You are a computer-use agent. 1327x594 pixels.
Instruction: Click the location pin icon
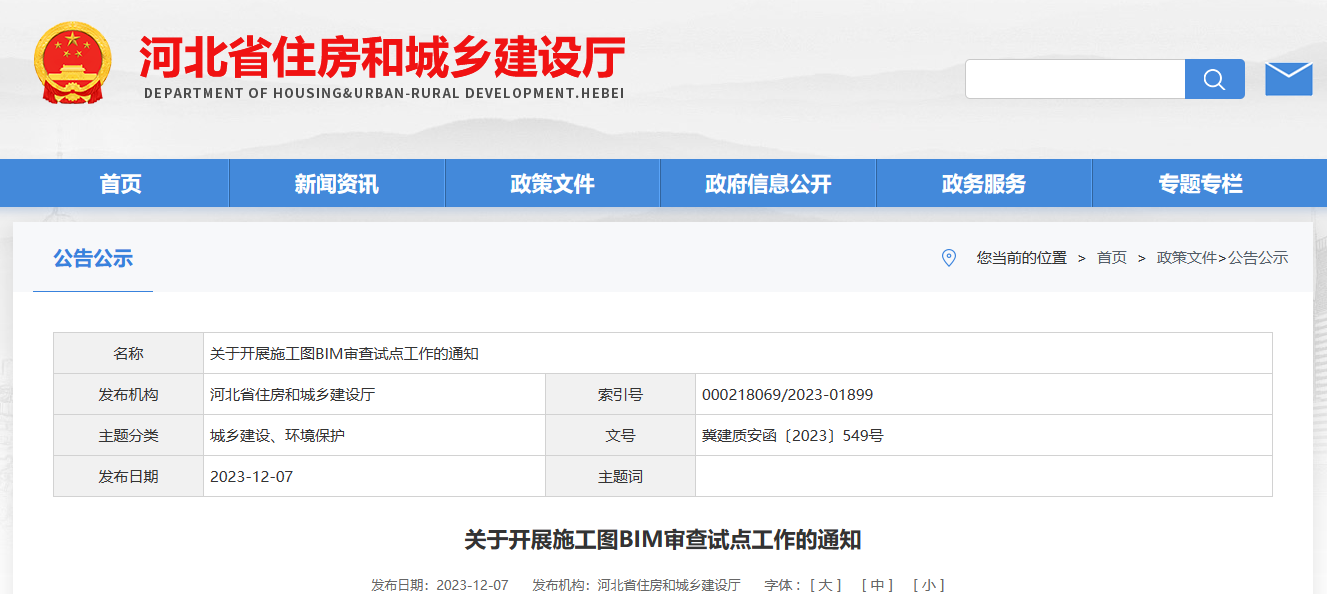pyautogui.click(x=949, y=258)
